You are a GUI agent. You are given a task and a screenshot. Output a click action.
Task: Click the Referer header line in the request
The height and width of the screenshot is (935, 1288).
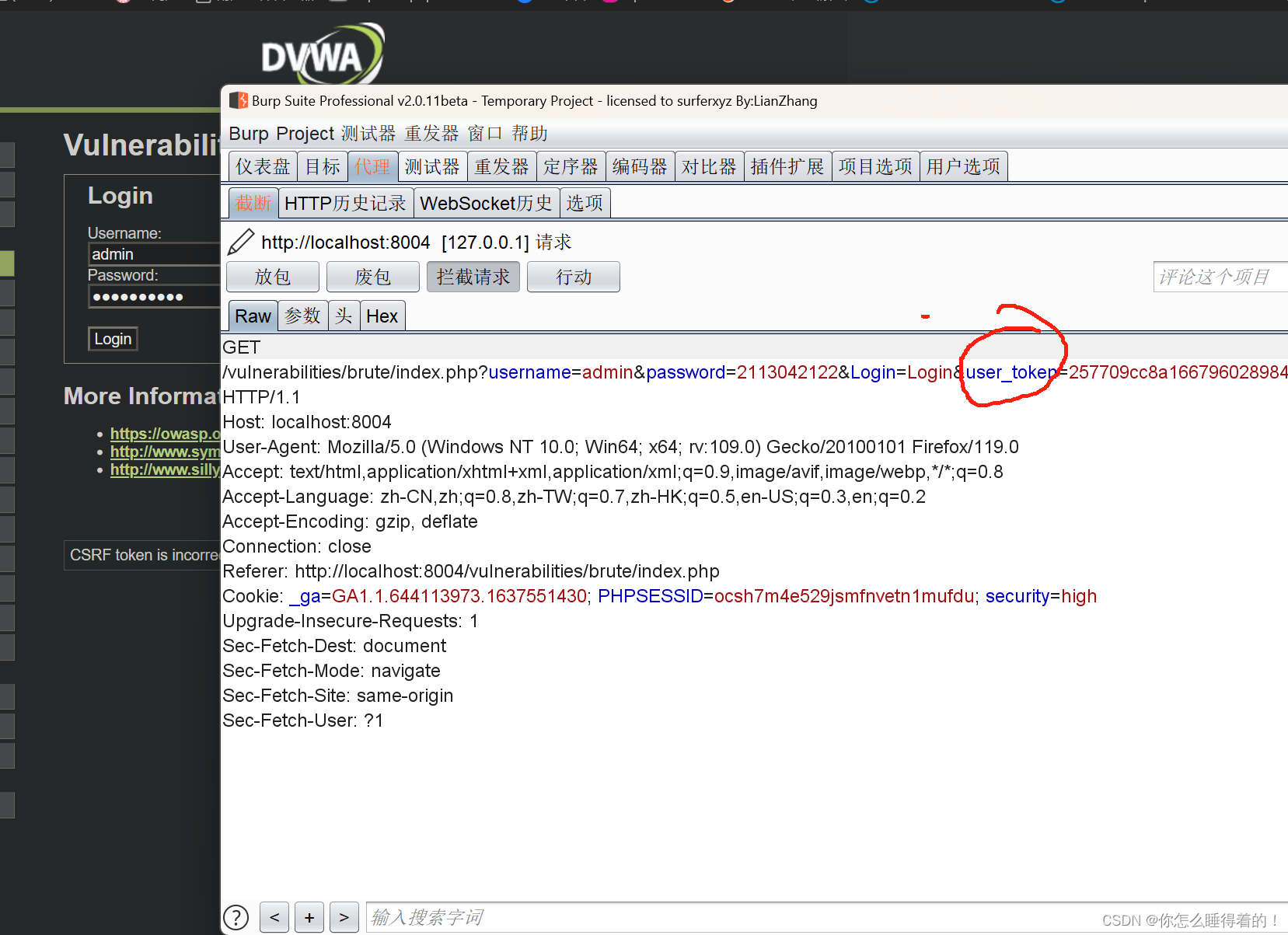tap(471, 571)
